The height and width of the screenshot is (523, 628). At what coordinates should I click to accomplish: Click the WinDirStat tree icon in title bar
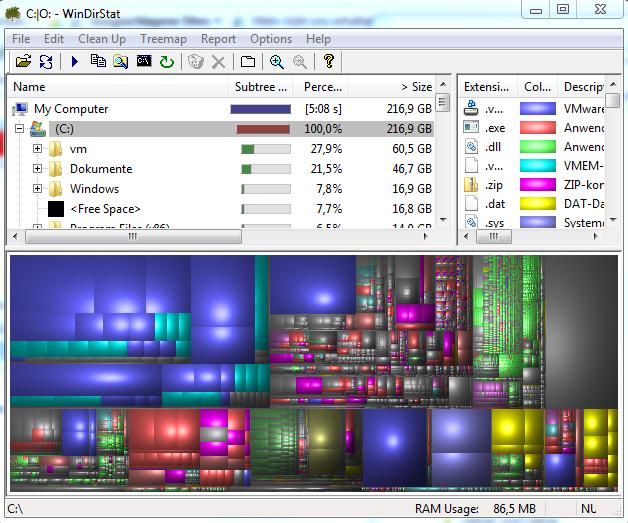click(13, 13)
